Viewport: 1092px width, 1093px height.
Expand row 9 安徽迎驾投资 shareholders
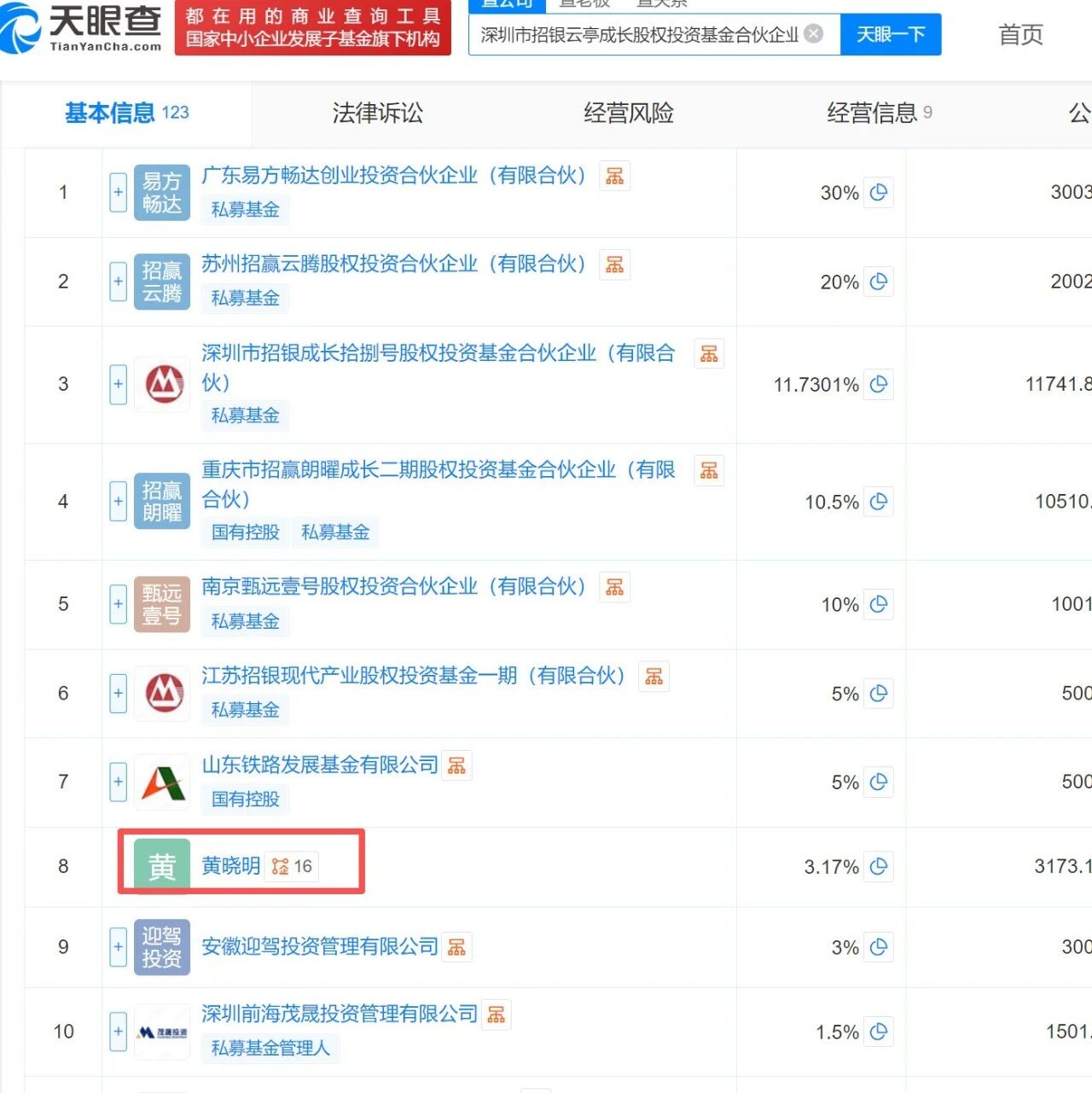[x=119, y=947]
